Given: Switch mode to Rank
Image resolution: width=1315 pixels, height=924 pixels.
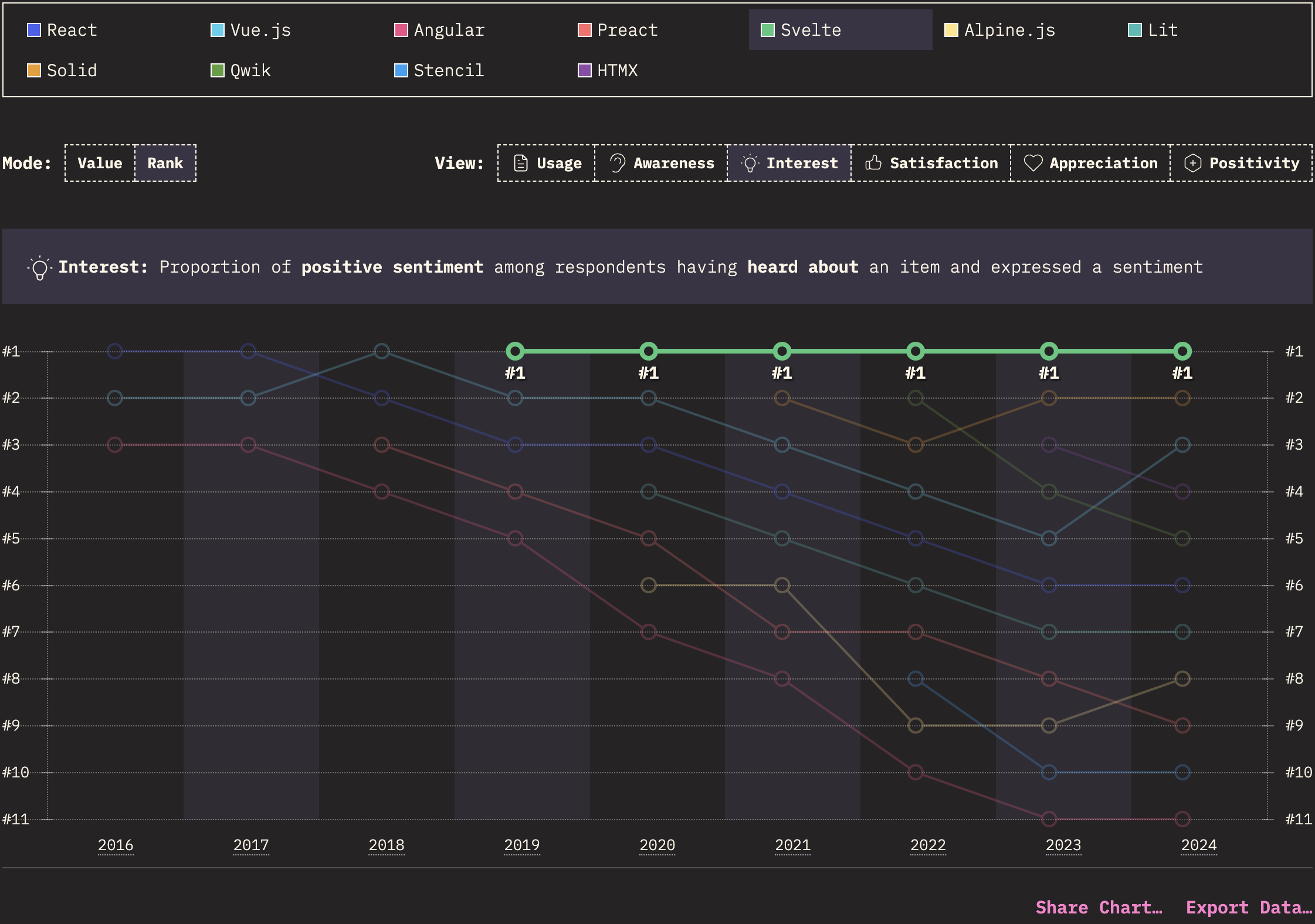Looking at the screenshot, I should [x=165, y=163].
